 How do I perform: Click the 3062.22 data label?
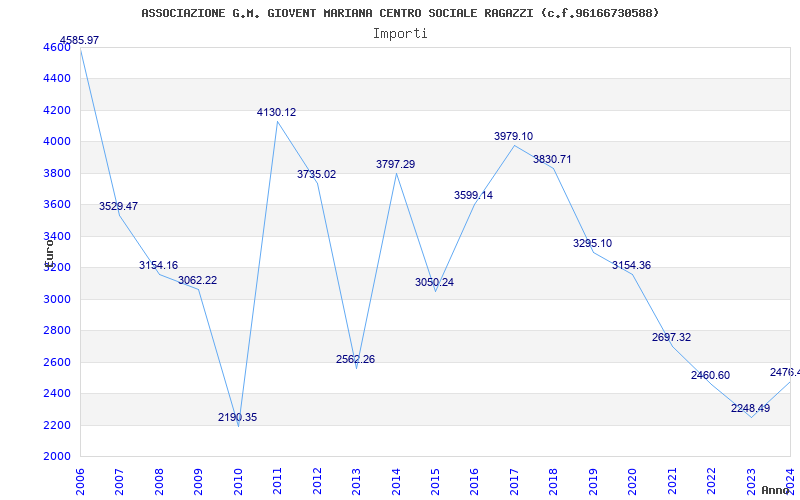click(x=197, y=280)
